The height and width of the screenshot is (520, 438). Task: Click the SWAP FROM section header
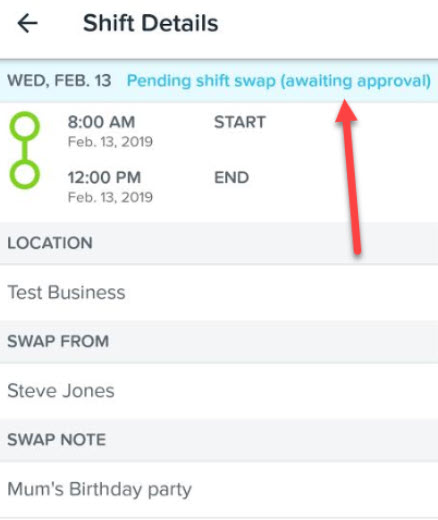[x=219, y=341]
